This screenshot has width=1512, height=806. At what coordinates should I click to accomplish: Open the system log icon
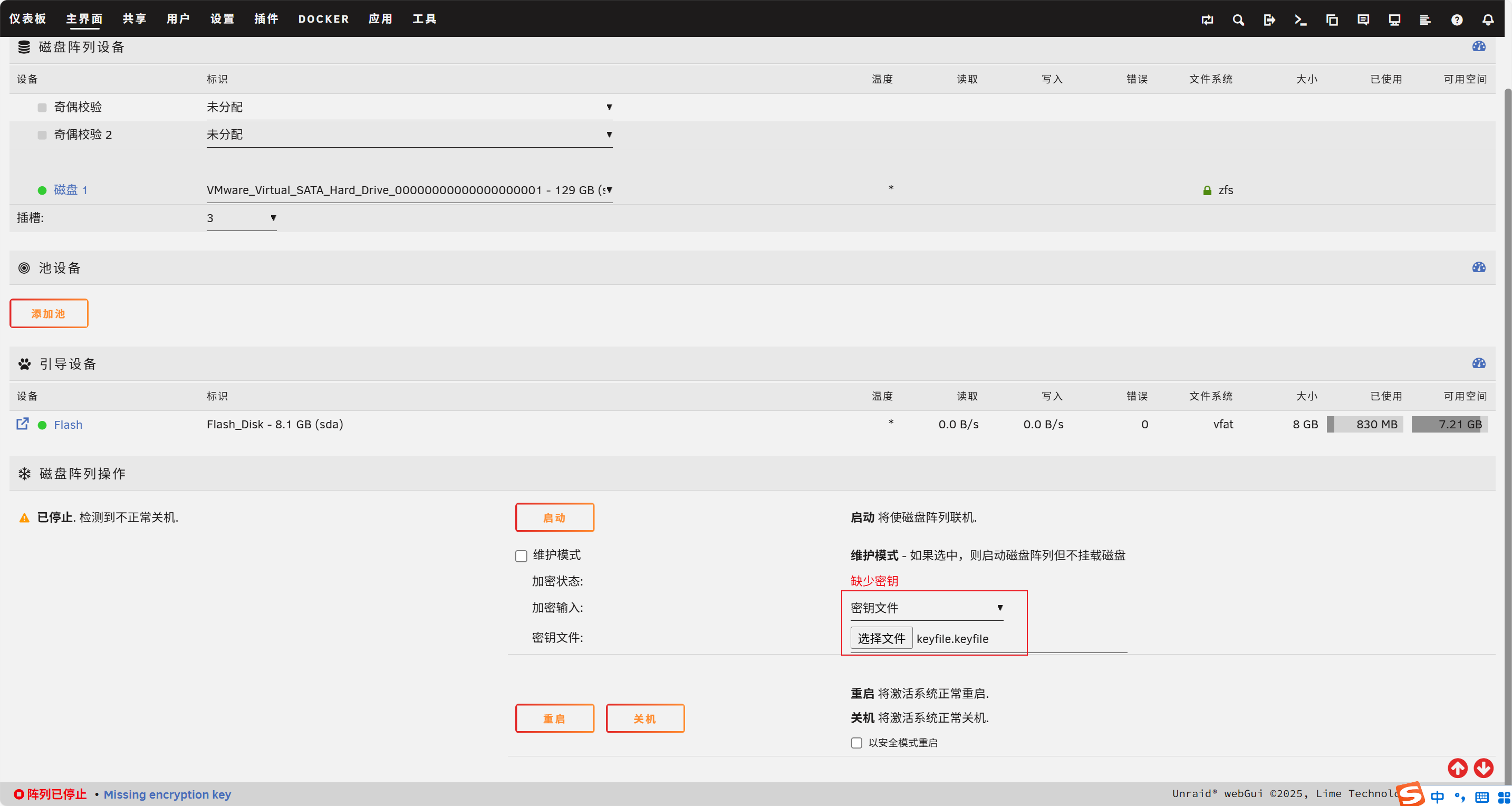click(x=1425, y=20)
